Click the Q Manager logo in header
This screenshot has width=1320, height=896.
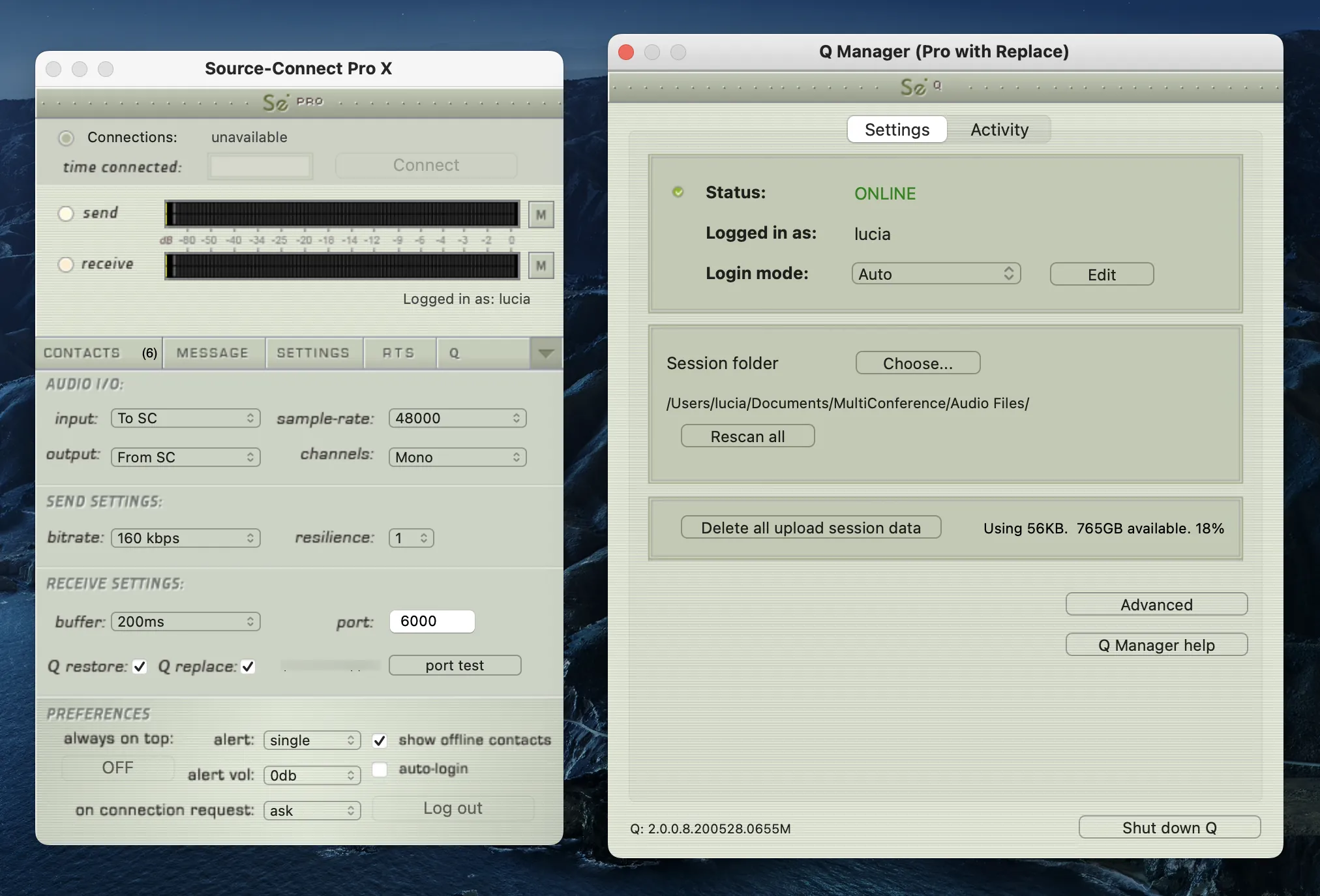click(921, 86)
